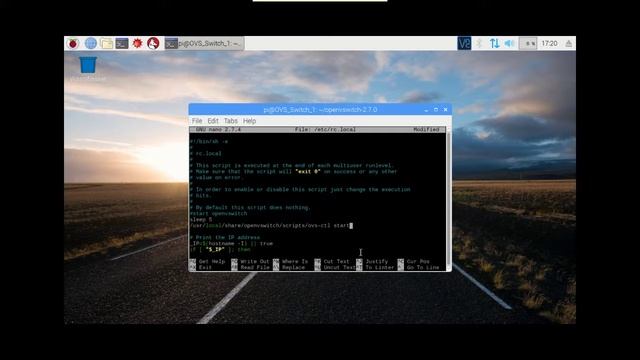Click the 17:20 clock
Viewport: 640px width, 360px height.
549,43
